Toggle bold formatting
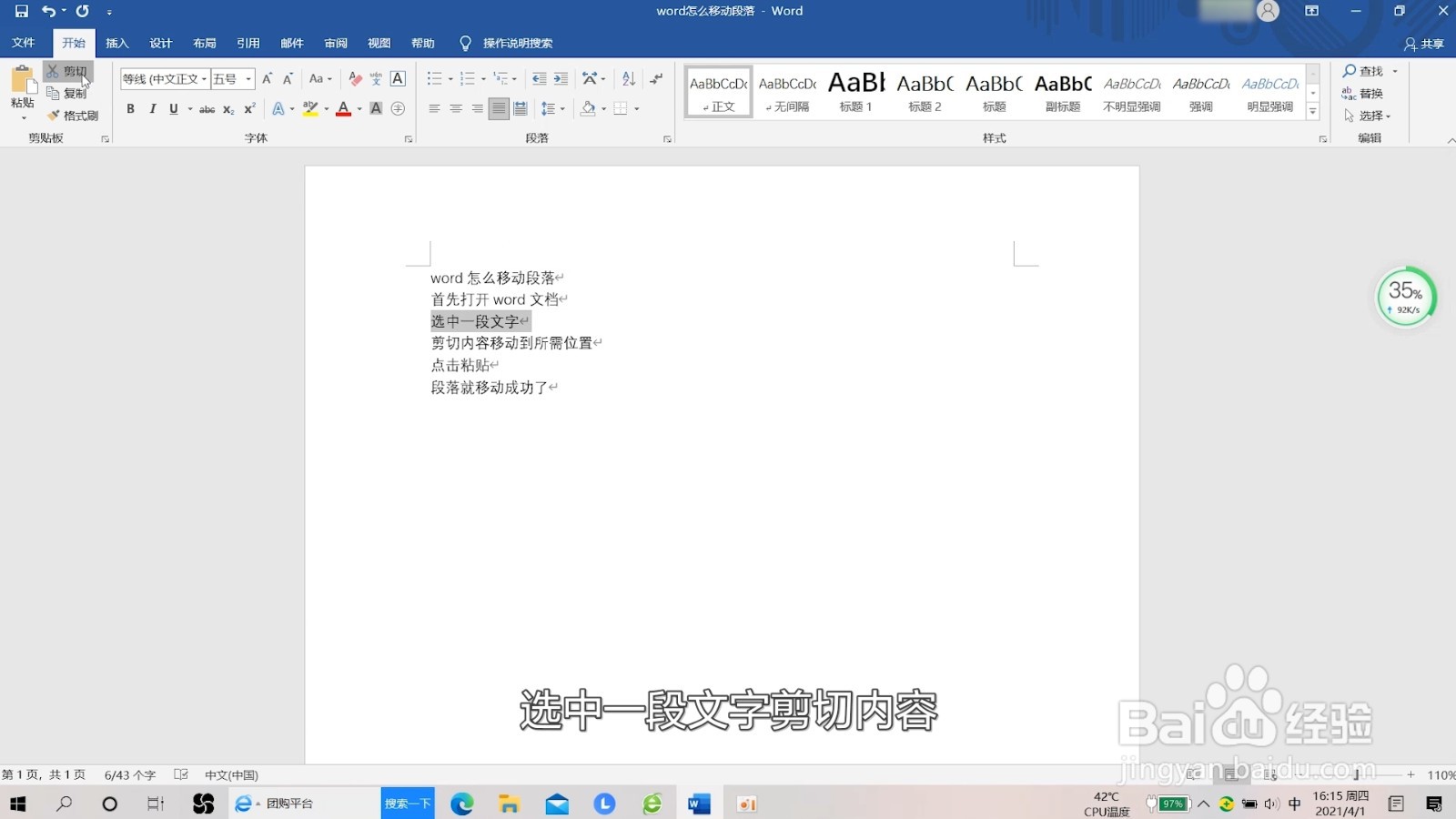The width and height of the screenshot is (1456, 819). (x=130, y=109)
